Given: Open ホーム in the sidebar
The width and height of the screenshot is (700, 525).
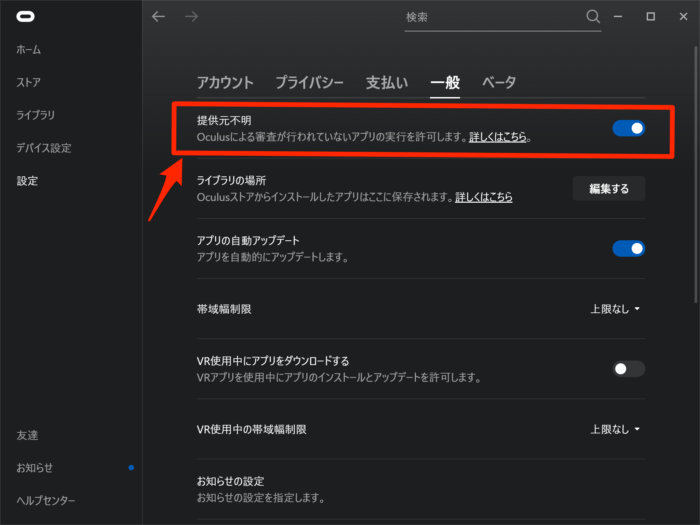Looking at the screenshot, I should [29, 50].
